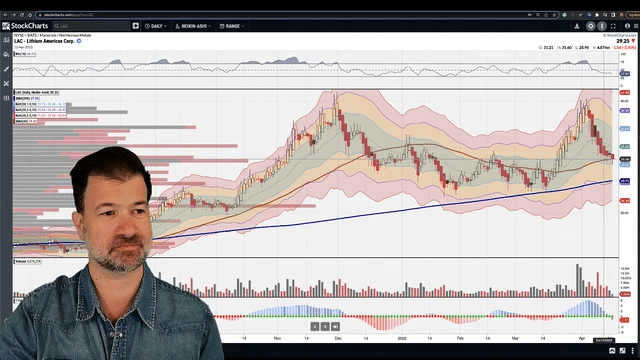
Task: Jump to latest bar button
Action: pyautogui.click(x=335, y=327)
